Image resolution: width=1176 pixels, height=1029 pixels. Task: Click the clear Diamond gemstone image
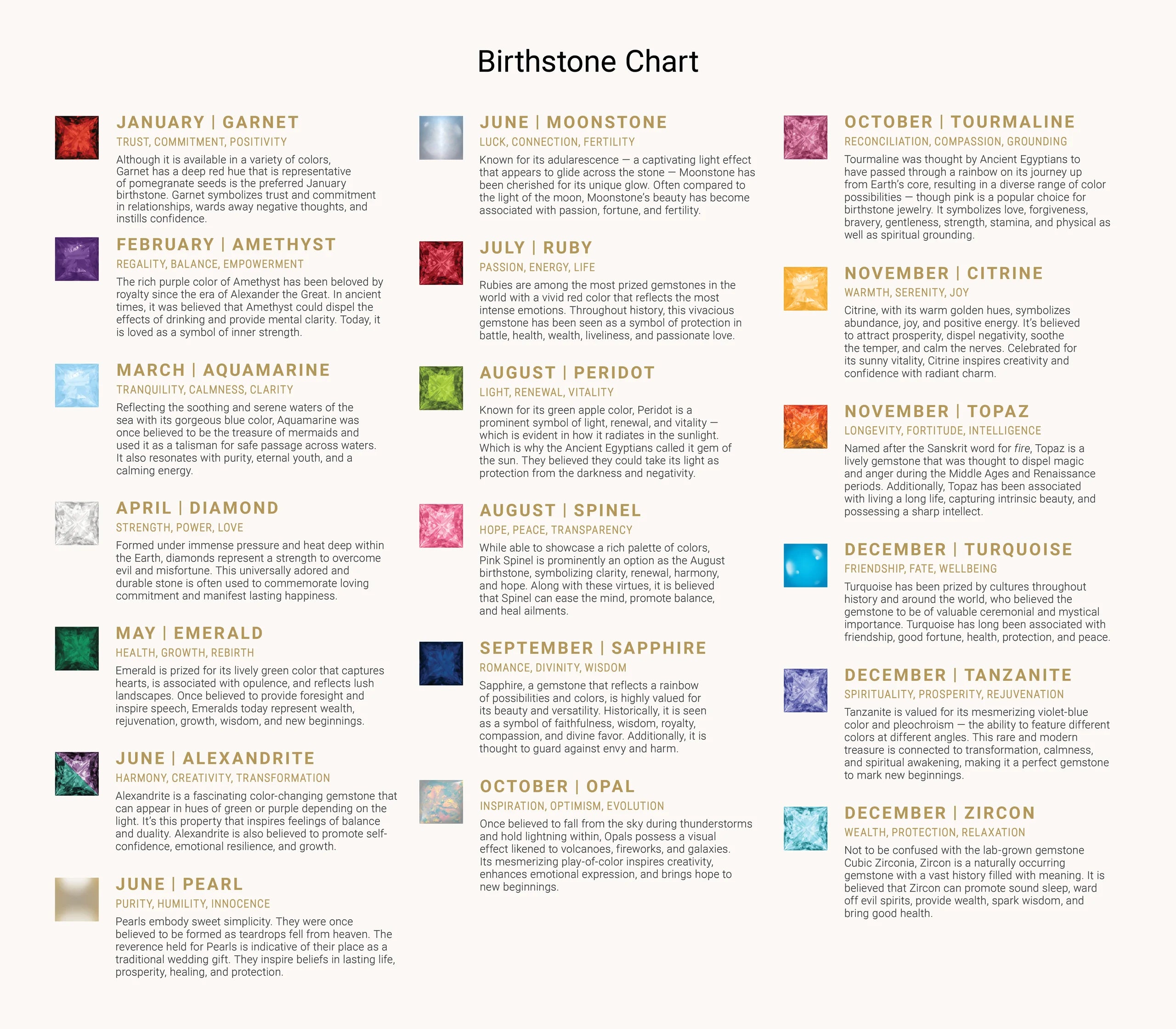click(76, 523)
